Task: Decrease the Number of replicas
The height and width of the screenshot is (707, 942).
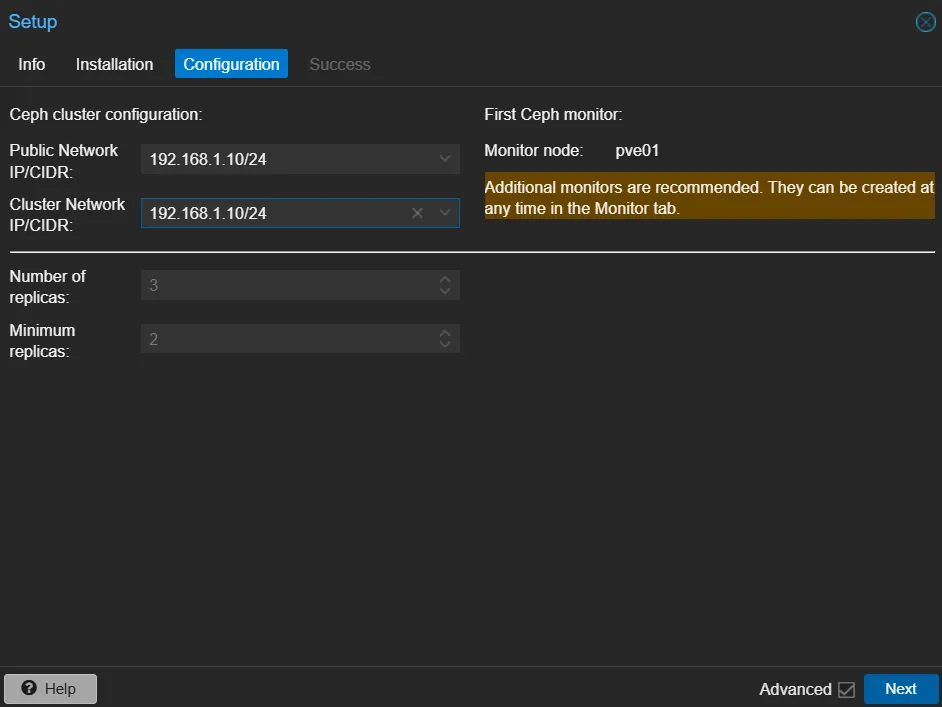Action: pyautogui.click(x=445, y=291)
